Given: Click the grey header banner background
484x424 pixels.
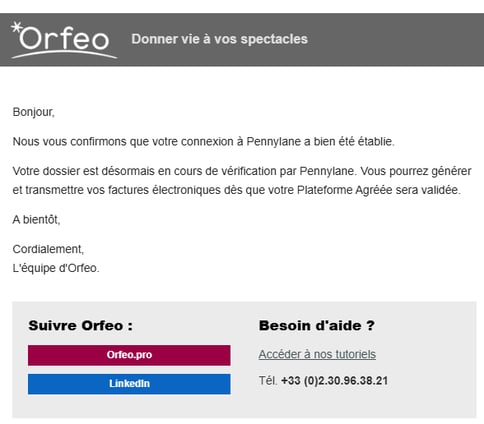Looking at the screenshot, I should pos(393,40).
